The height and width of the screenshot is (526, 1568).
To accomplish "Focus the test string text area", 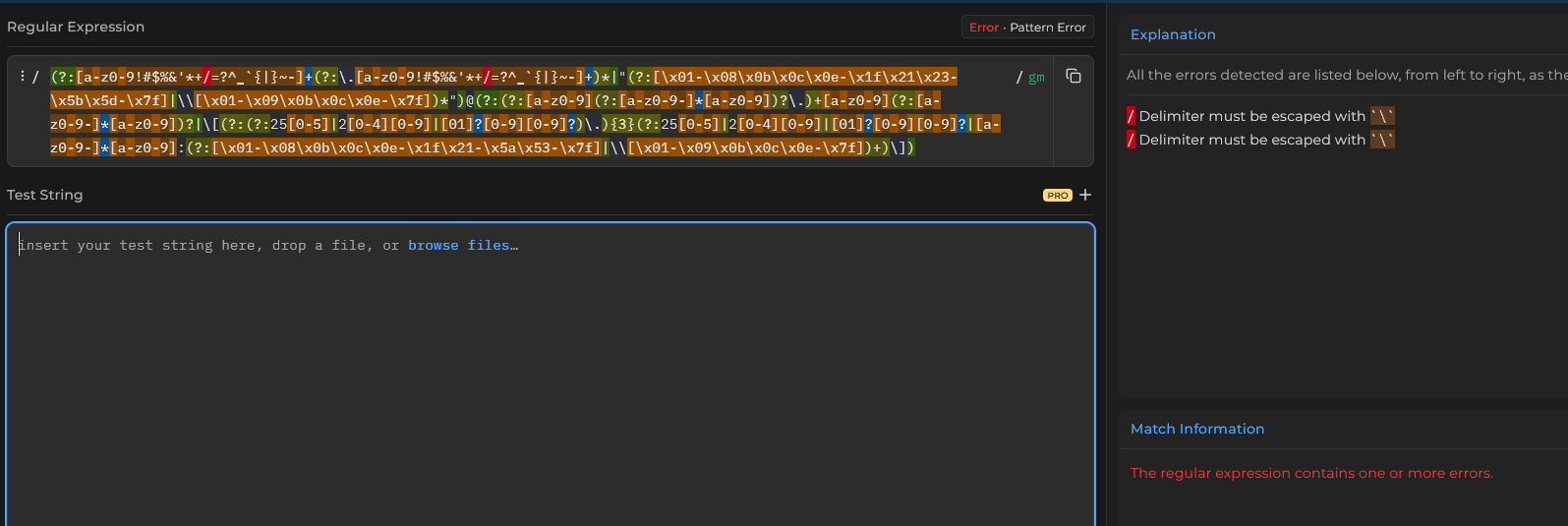I will point(551,375).
